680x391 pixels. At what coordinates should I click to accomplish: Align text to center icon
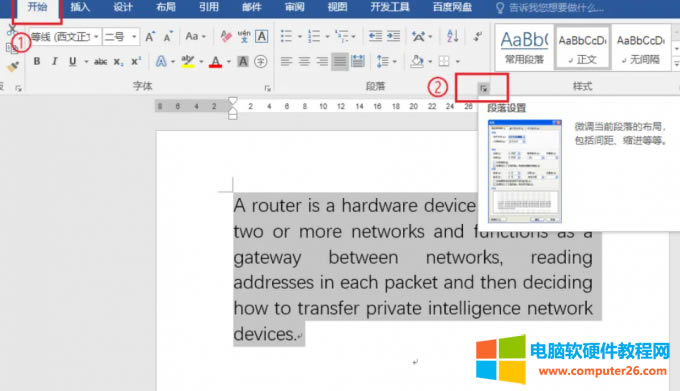point(304,62)
